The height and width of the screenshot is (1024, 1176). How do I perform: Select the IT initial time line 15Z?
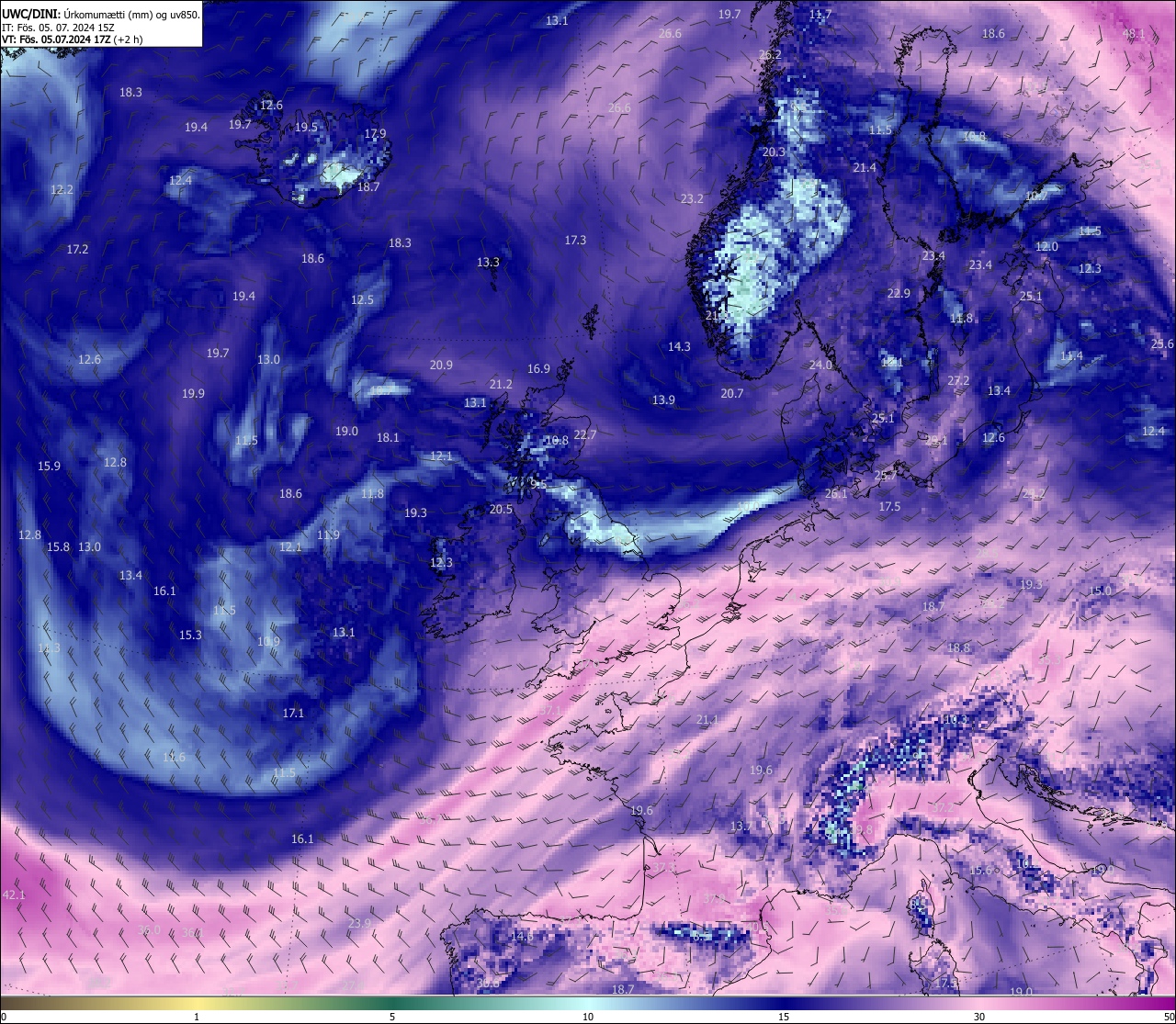(59, 28)
